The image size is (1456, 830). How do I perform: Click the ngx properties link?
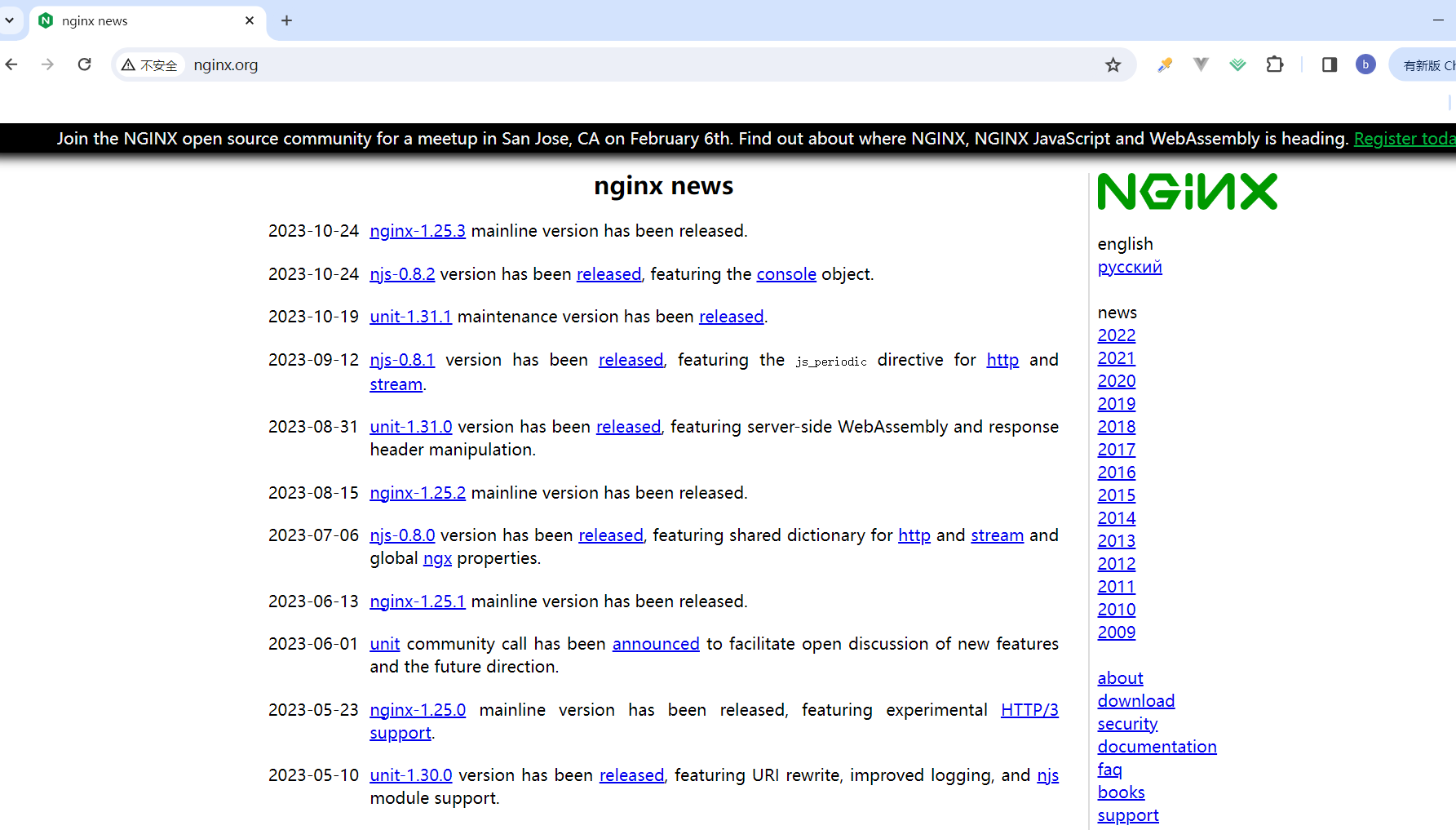coord(437,558)
